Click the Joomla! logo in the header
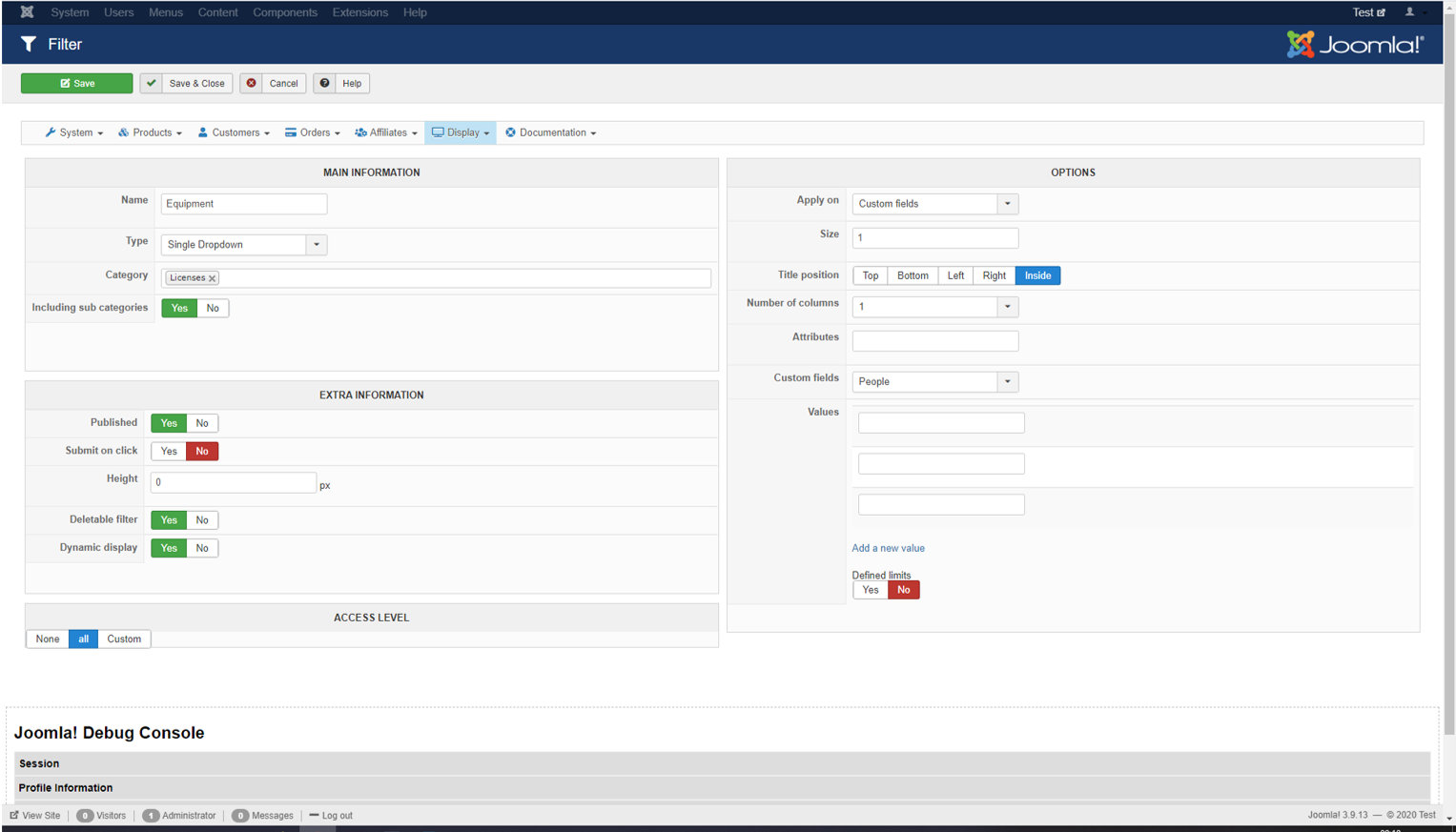The height and width of the screenshot is (832, 1456). 1355,45
